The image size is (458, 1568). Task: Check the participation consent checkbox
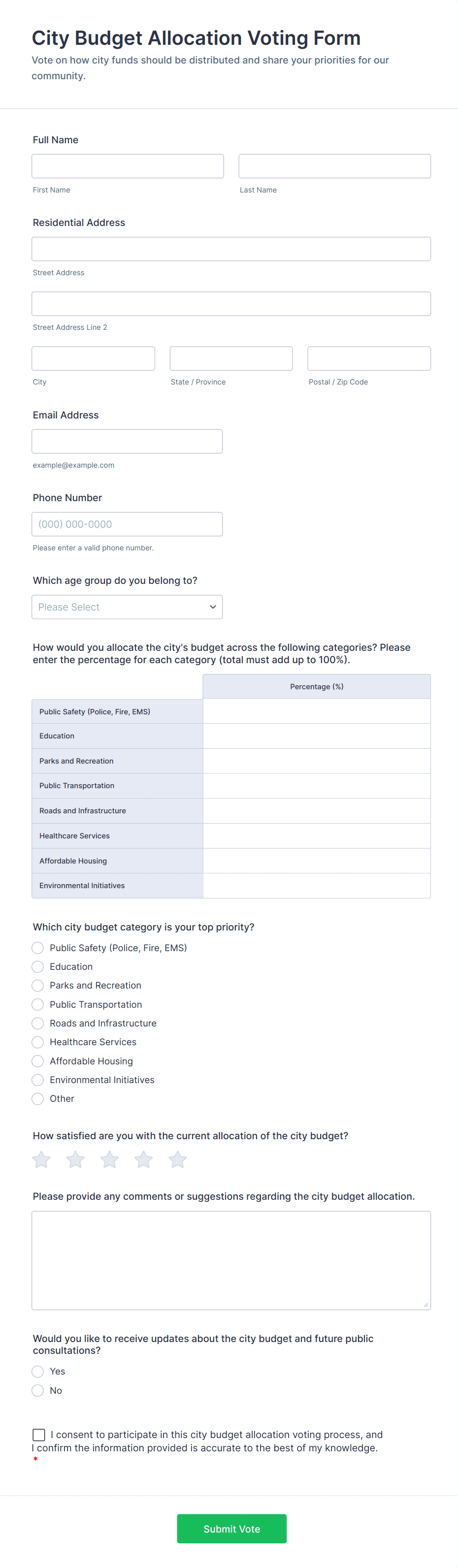coord(39,1435)
